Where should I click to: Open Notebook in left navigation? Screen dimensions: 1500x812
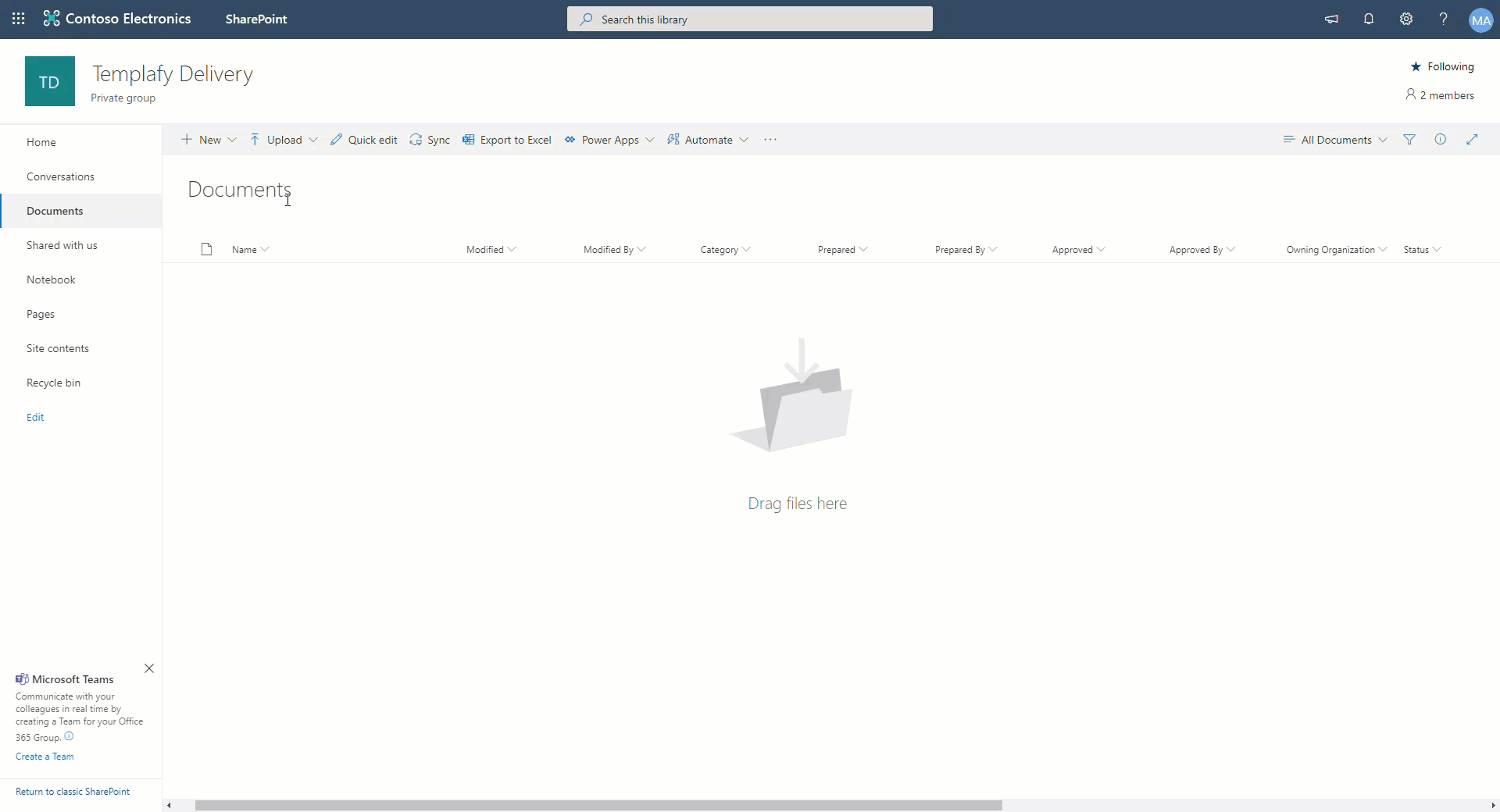81,280
